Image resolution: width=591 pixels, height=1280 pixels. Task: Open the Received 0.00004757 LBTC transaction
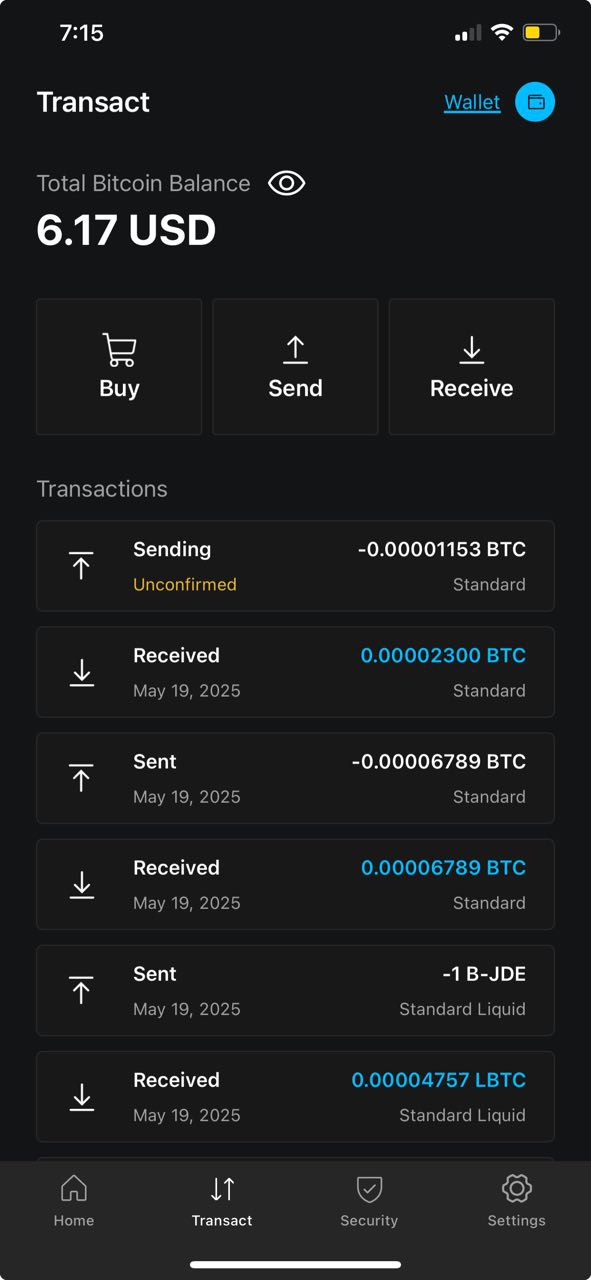point(295,1096)
